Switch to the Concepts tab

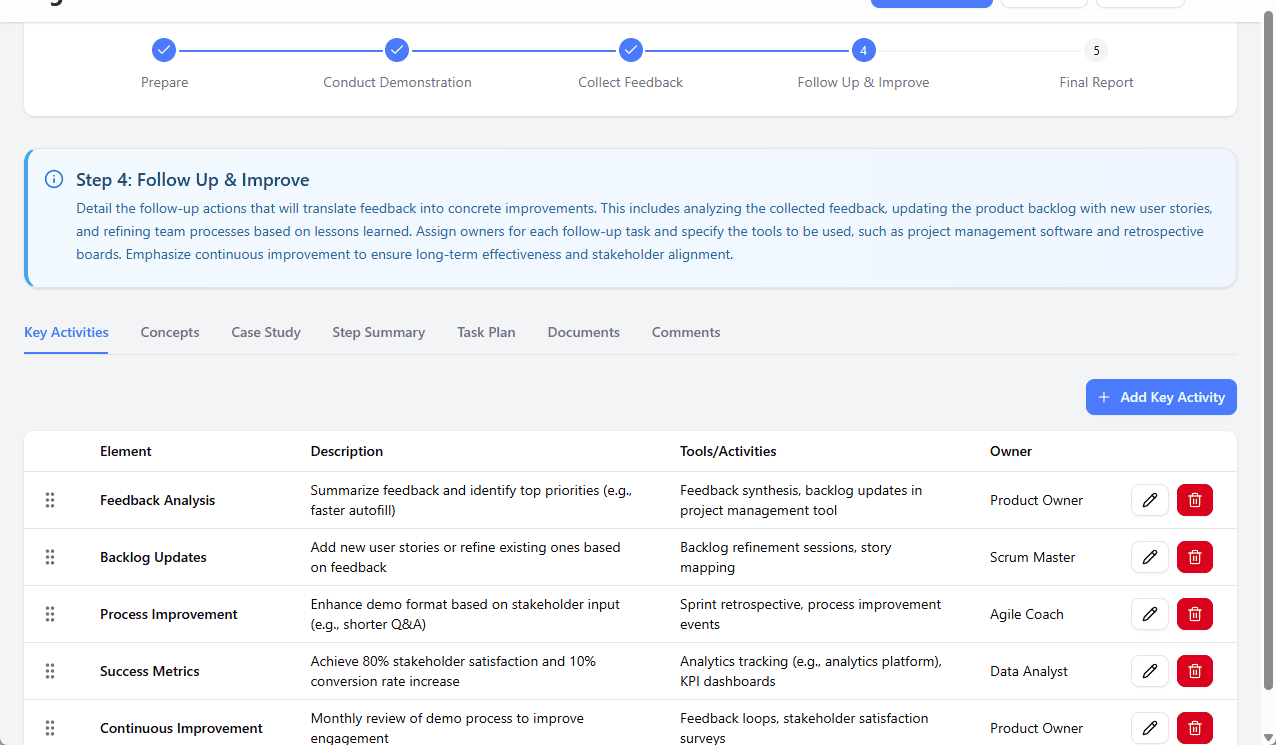pyautogui.click(x=169, y=332)
